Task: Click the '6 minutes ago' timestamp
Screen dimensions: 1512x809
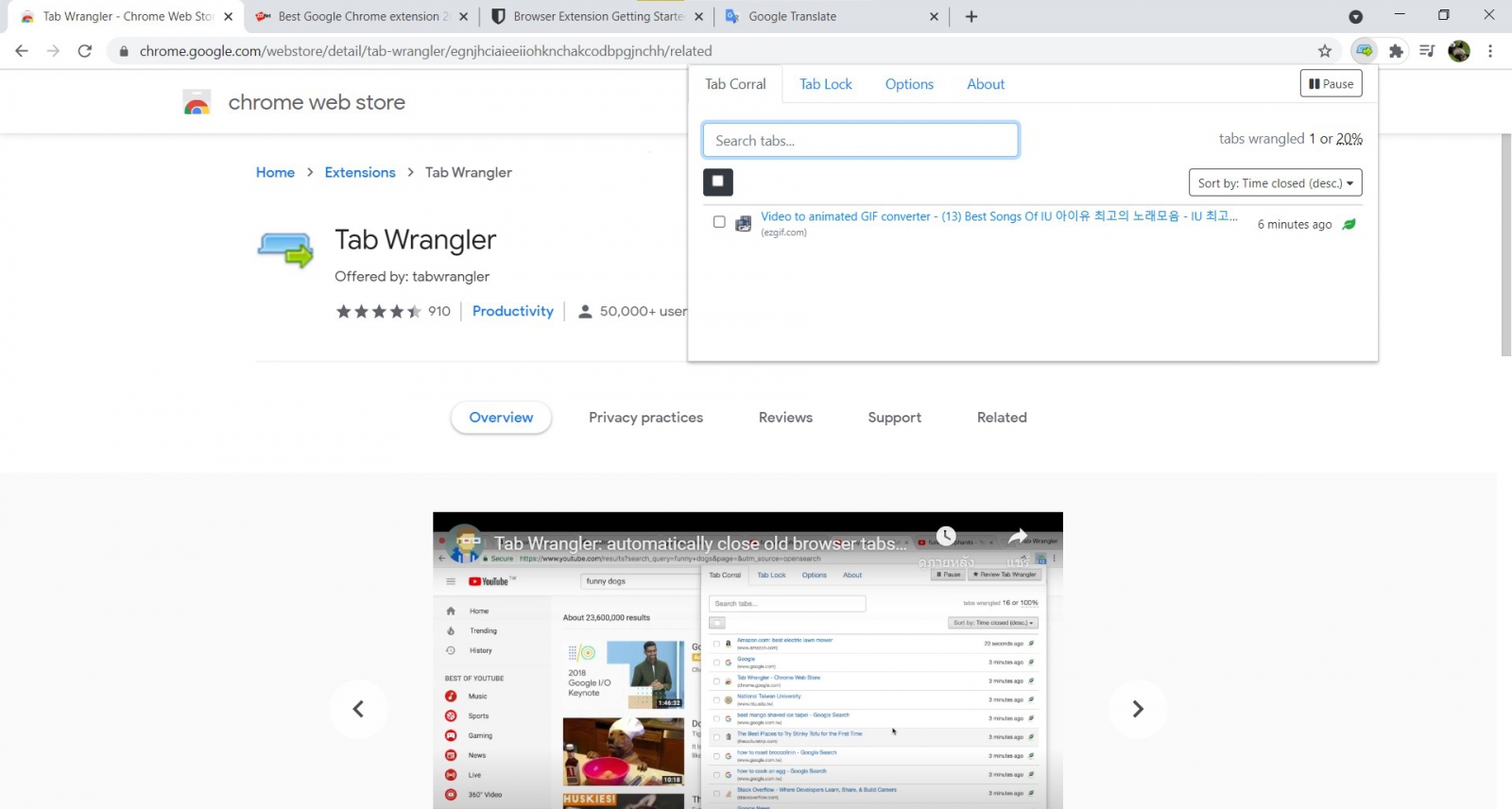Action: (x=1294, y=224)
